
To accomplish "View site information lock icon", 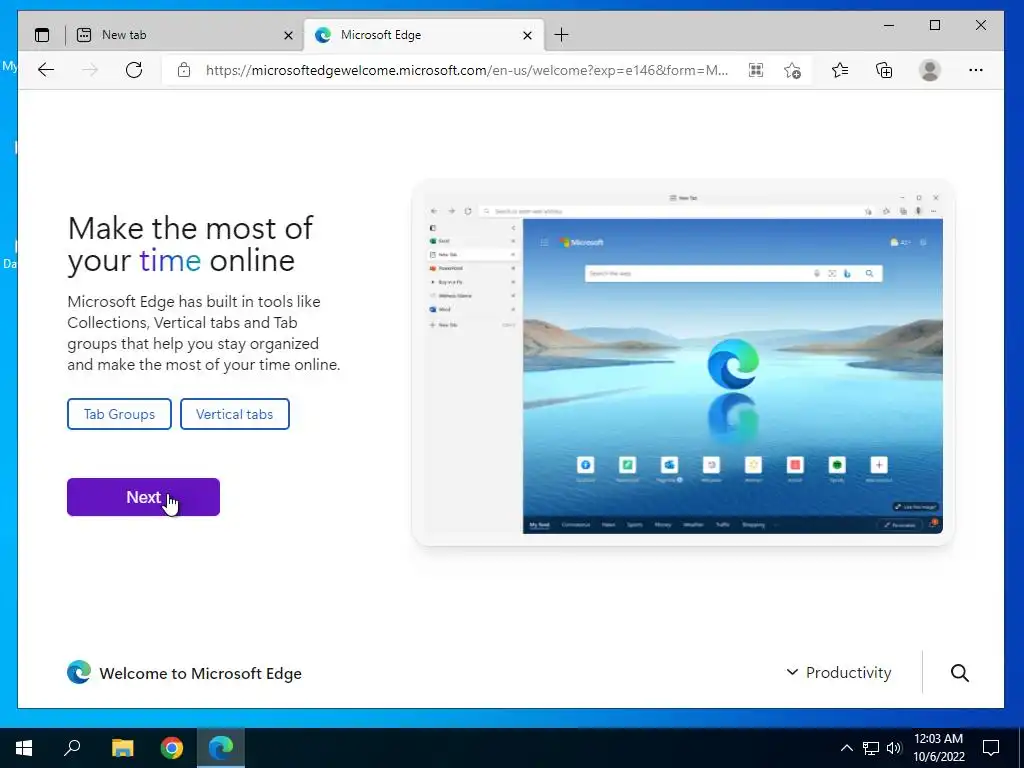I will coord(184,70).
